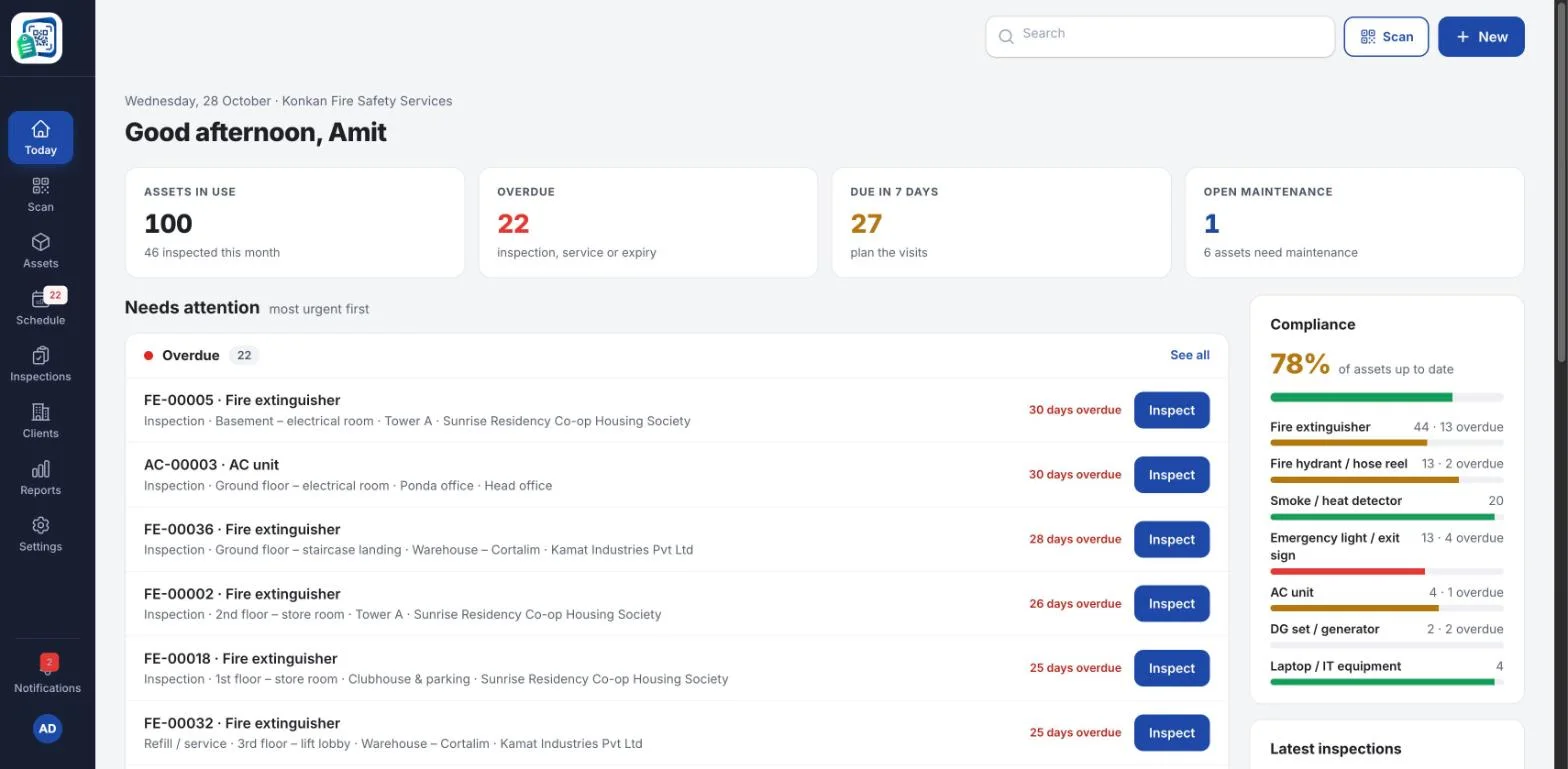The height and width of the screenshot is (769, 1568).
Task: Open the Inspections section
Action: tap(41, 364)
